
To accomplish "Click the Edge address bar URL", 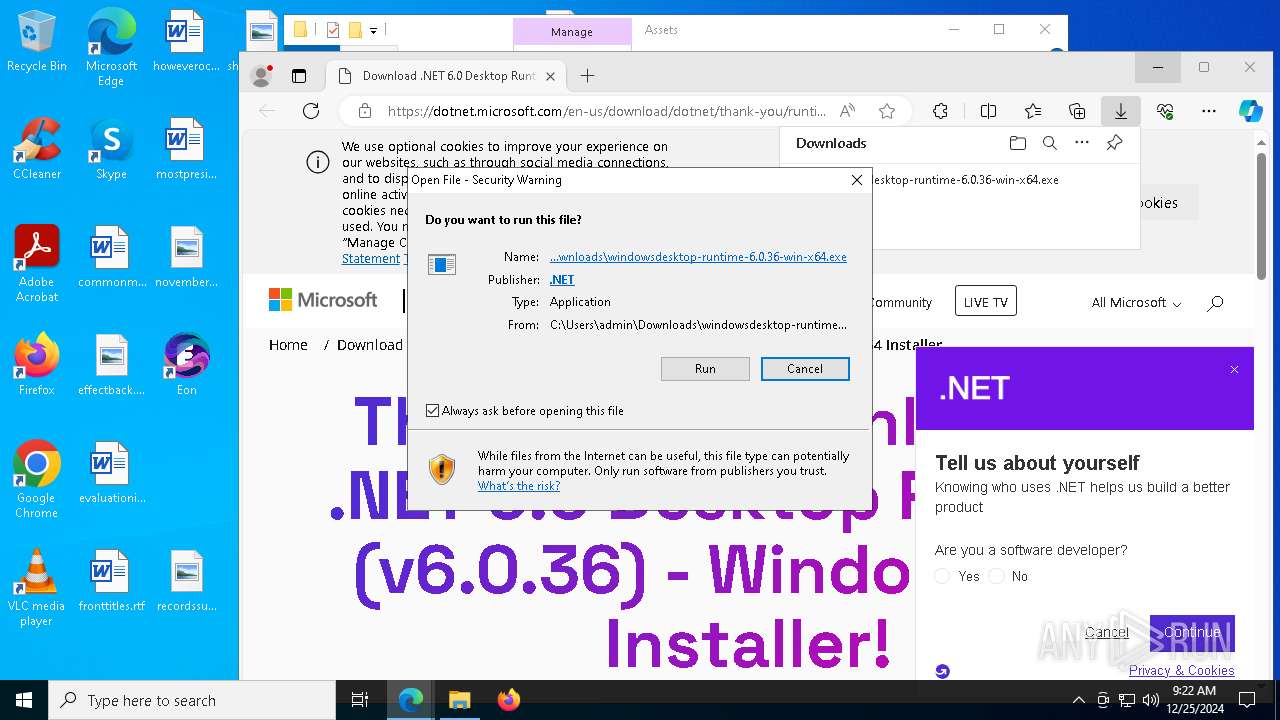I will [606, 111].
